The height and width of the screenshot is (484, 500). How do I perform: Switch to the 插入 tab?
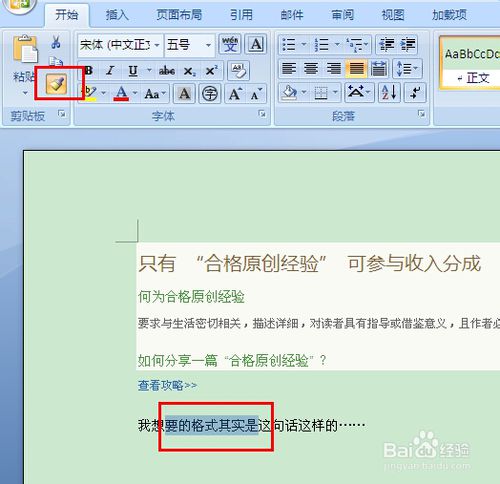click(x=117, y=15)
